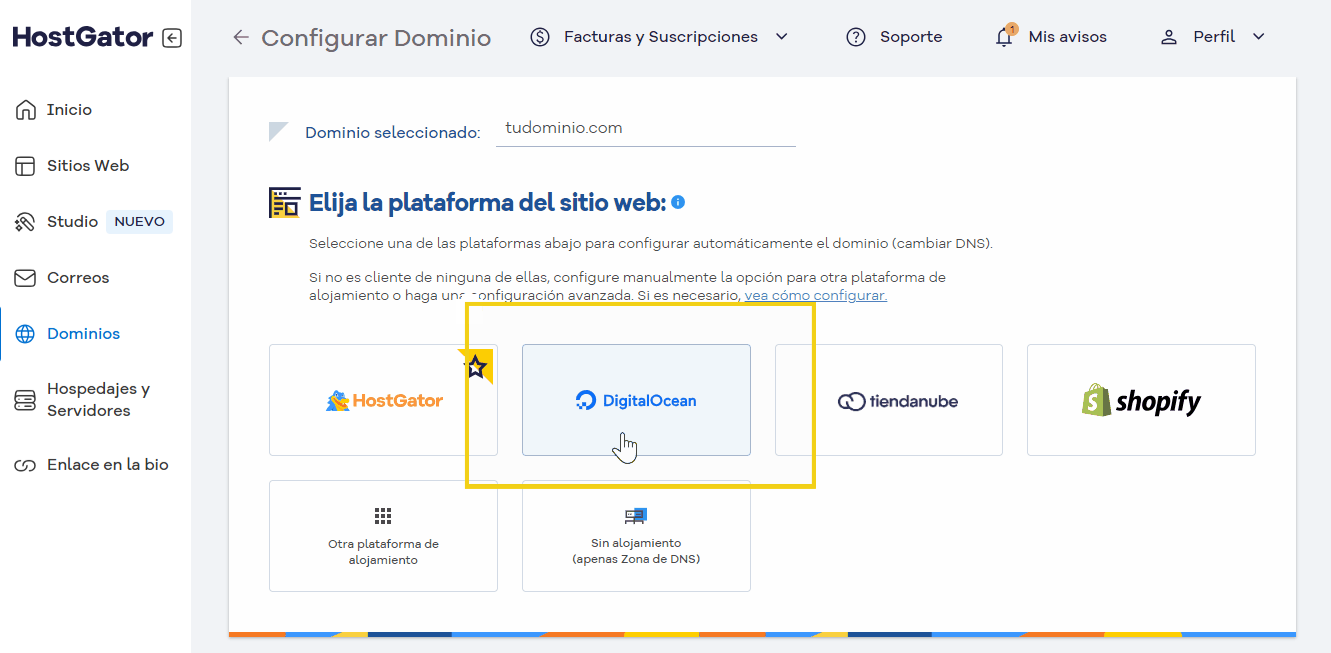
Task: Click the Sitios Web layout icon
Action: 25,166
